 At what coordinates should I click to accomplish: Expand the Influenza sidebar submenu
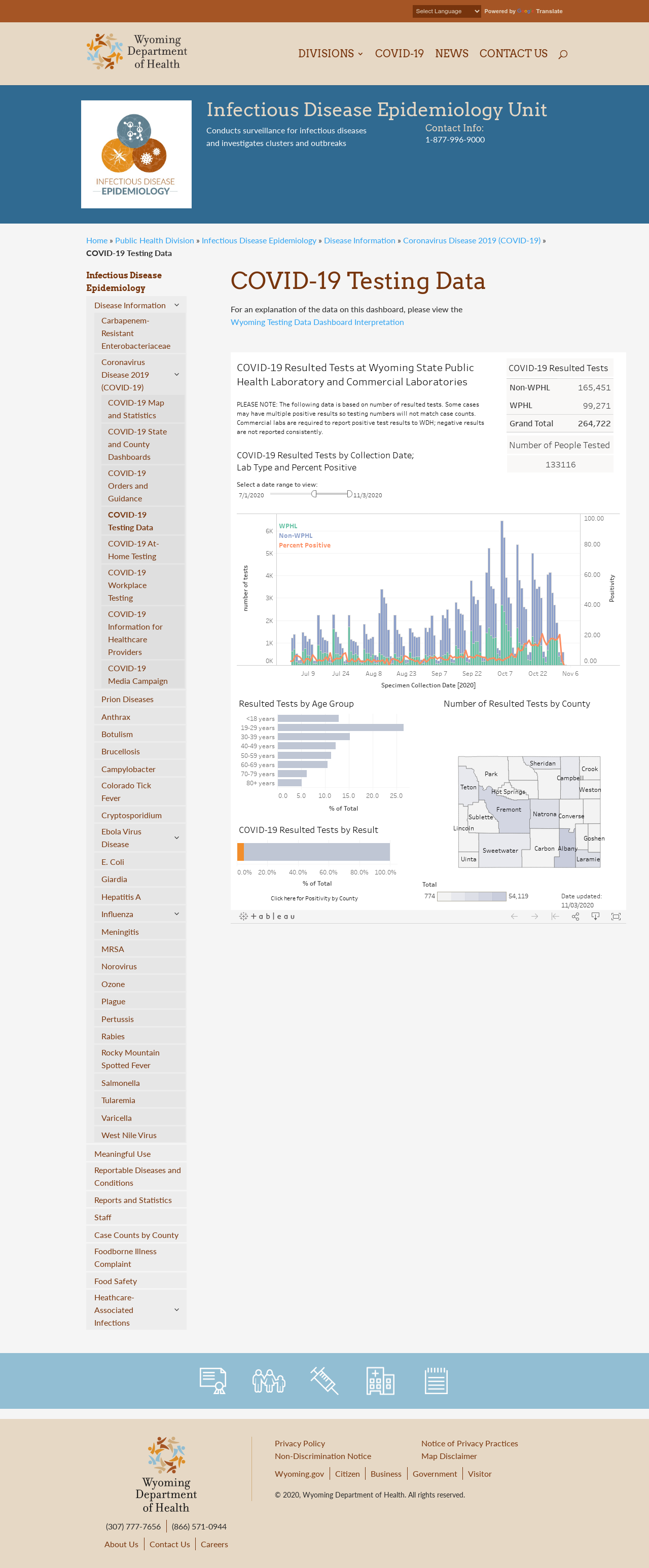click(176, 914)
